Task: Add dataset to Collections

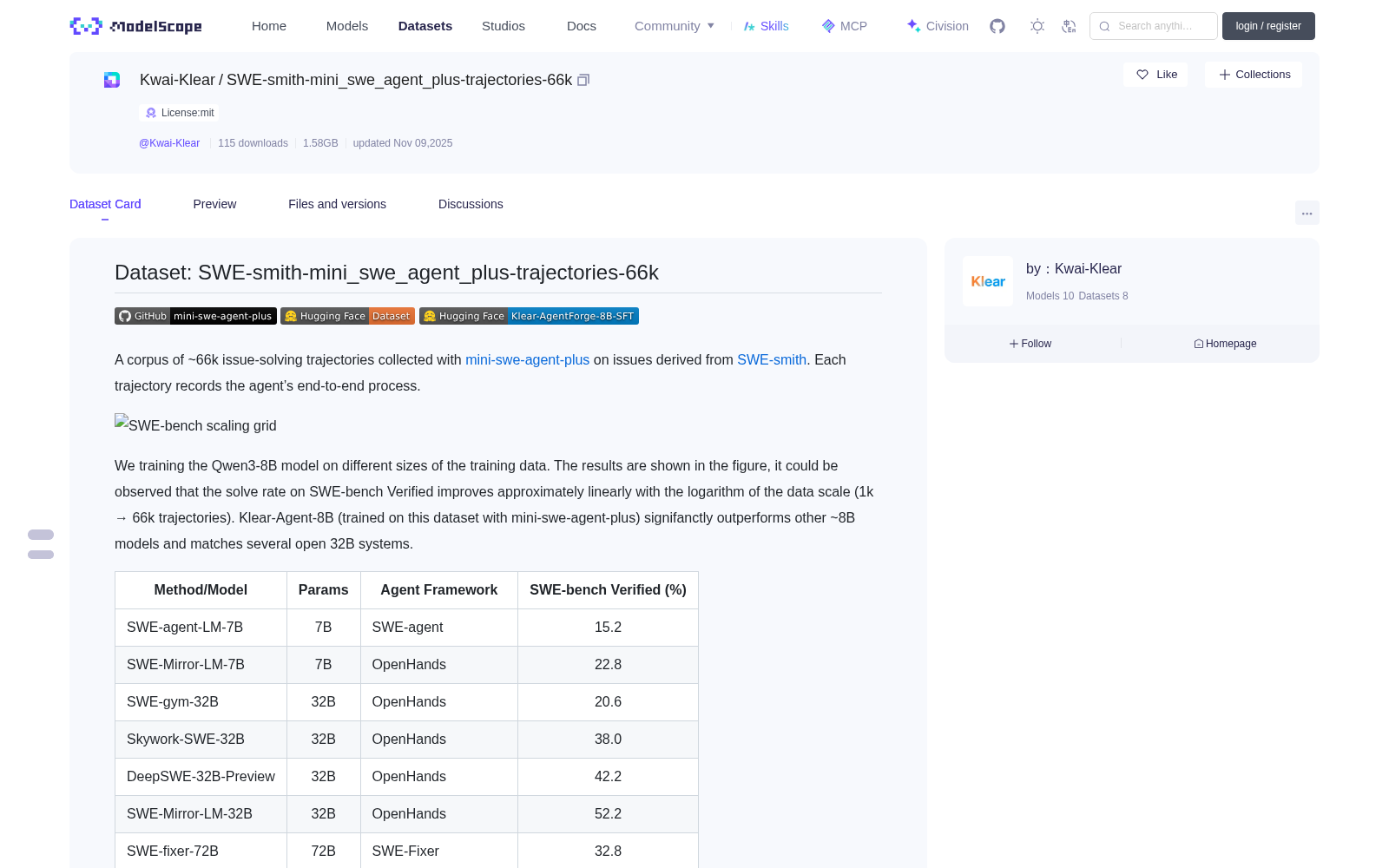Action: pyautogui.click(x=1254, y=75)
